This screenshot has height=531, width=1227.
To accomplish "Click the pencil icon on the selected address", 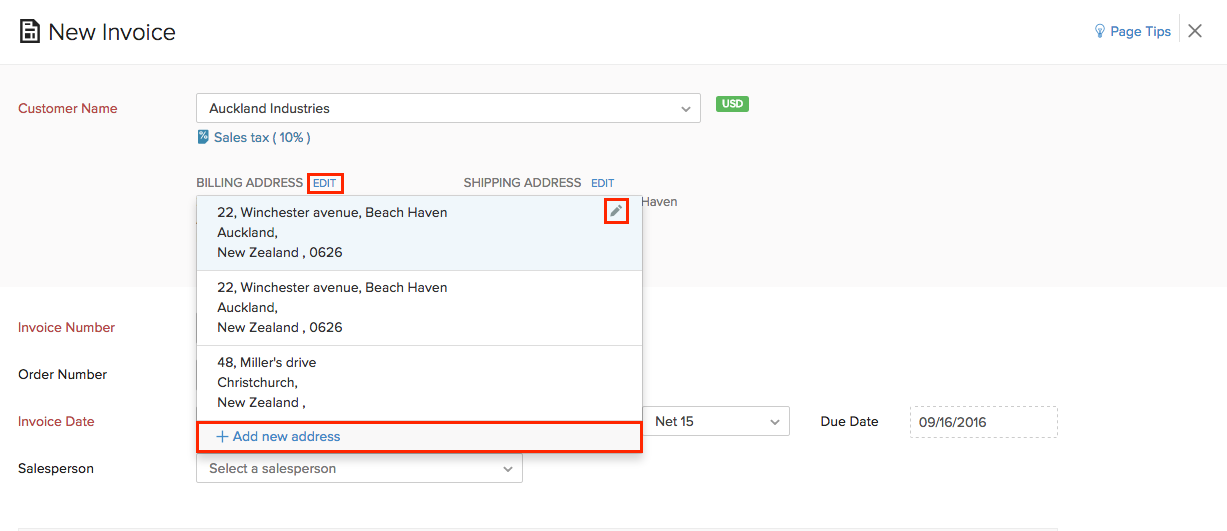I will (616, 211).
